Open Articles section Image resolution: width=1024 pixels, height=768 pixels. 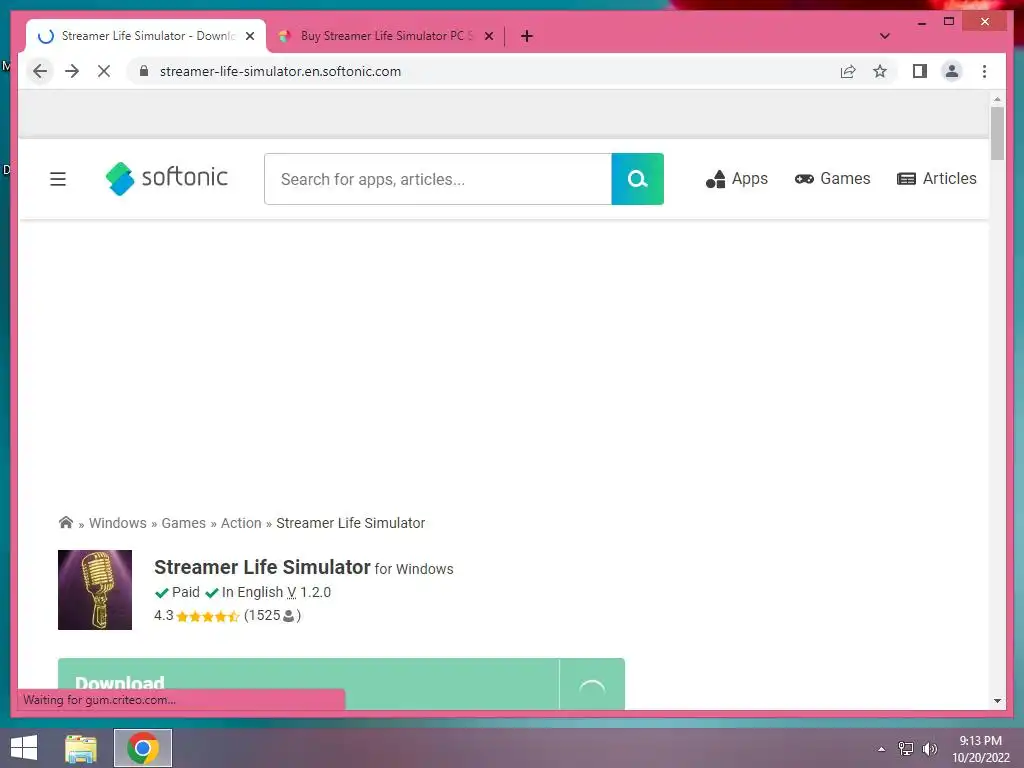(936, 178)
